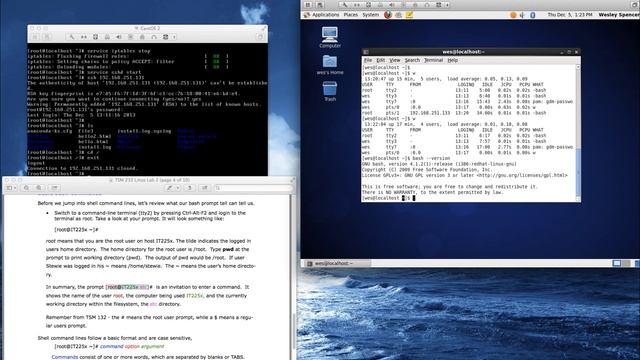Open Terminal menu in terminal menu bar
Image resolution: width=640 pixels, height=360 pixels.
[x=433, y=60]
